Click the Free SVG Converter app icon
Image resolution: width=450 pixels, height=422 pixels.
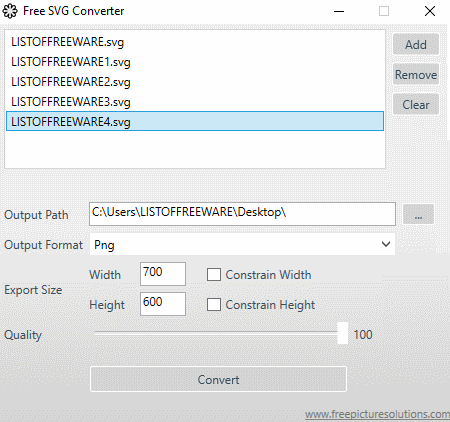tap(10, 11)
